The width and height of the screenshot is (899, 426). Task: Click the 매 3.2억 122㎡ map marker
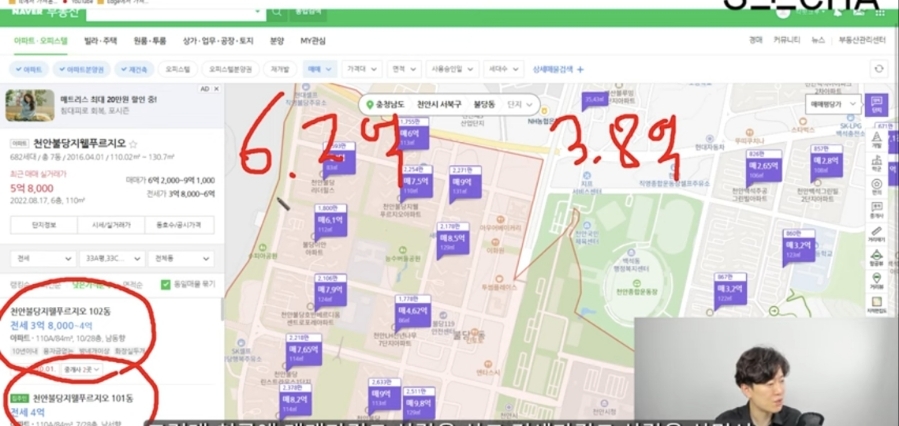click(x=731, y=292)
